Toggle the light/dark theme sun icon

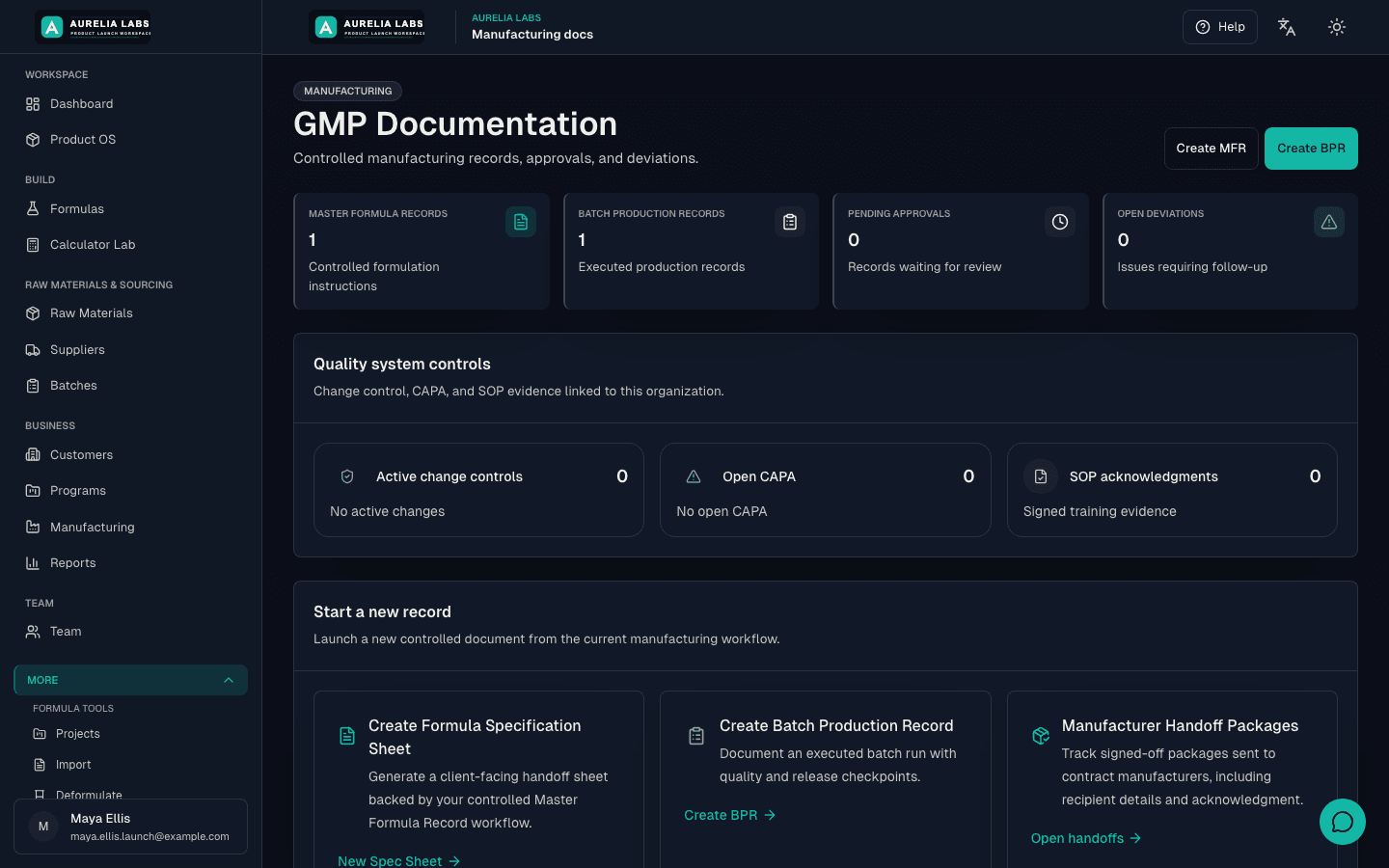pyautogui.click(x=1337, y=27)
